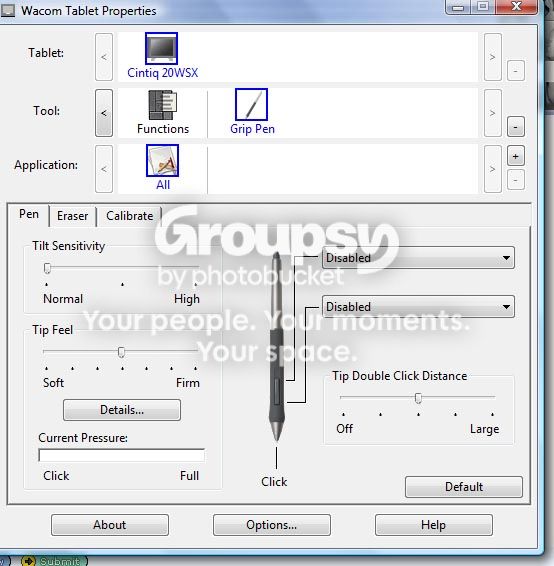Click the Tool row right arrow

pos(493,113)
